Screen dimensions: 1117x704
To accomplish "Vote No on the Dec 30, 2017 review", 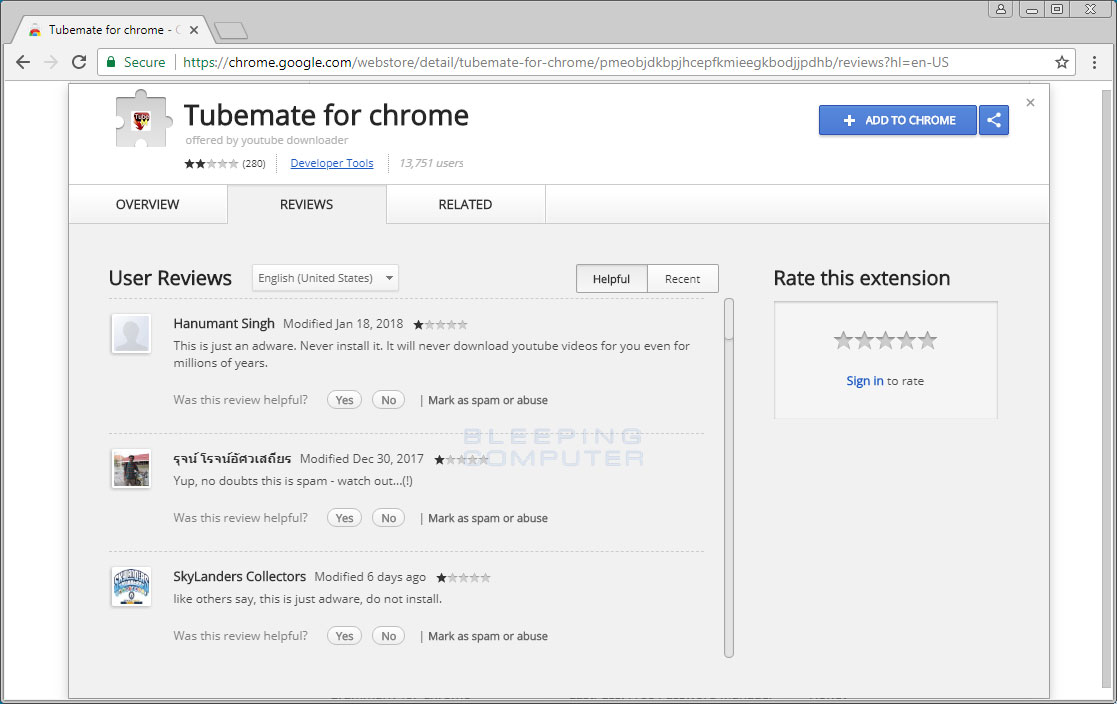I will [x=388, y=518].
